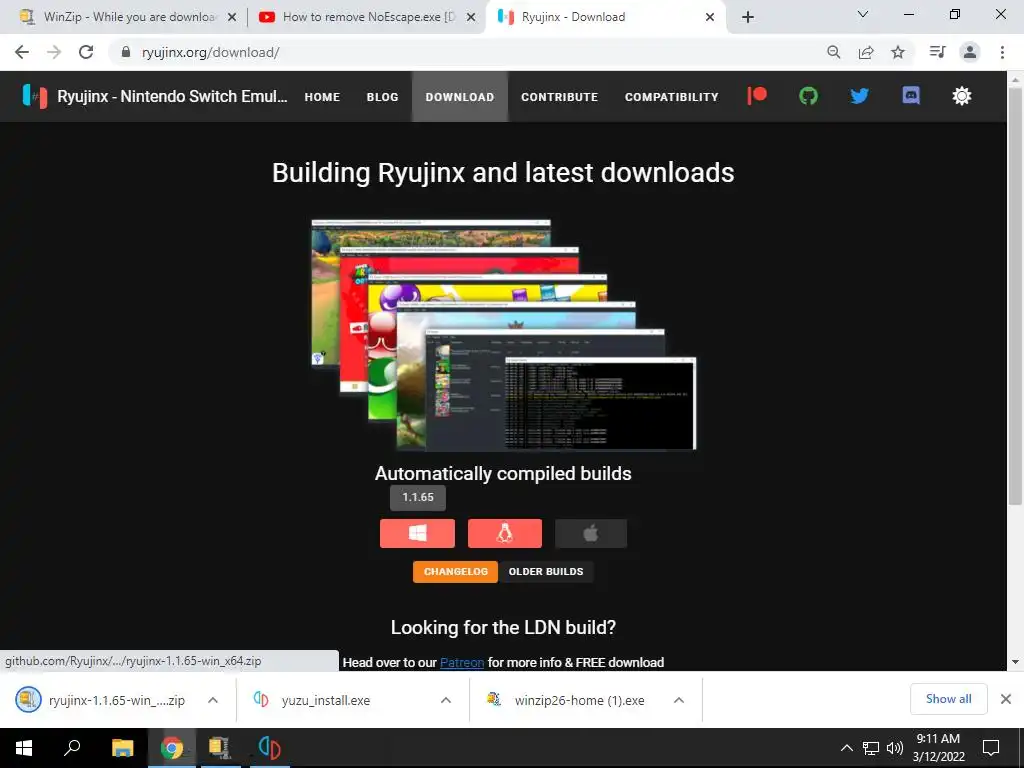This screenshot has height=768, width=1024.
Task: Open File Explorer from taskbar
Action: click(x=122, y=748)
